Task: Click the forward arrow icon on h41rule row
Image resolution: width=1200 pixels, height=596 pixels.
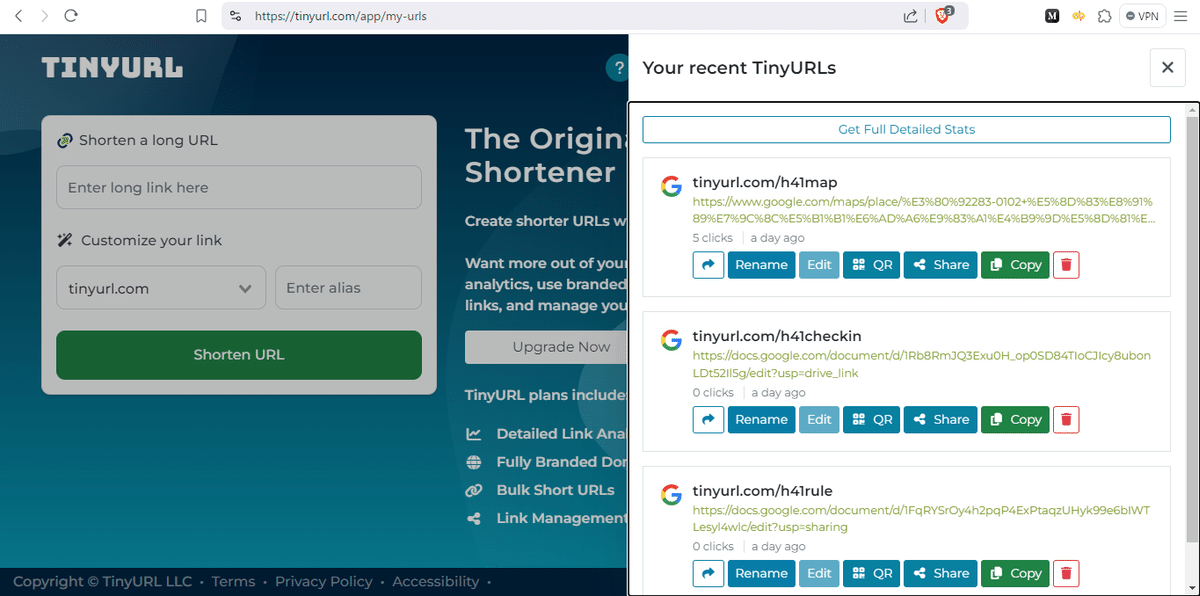Action: coord(708,573)
